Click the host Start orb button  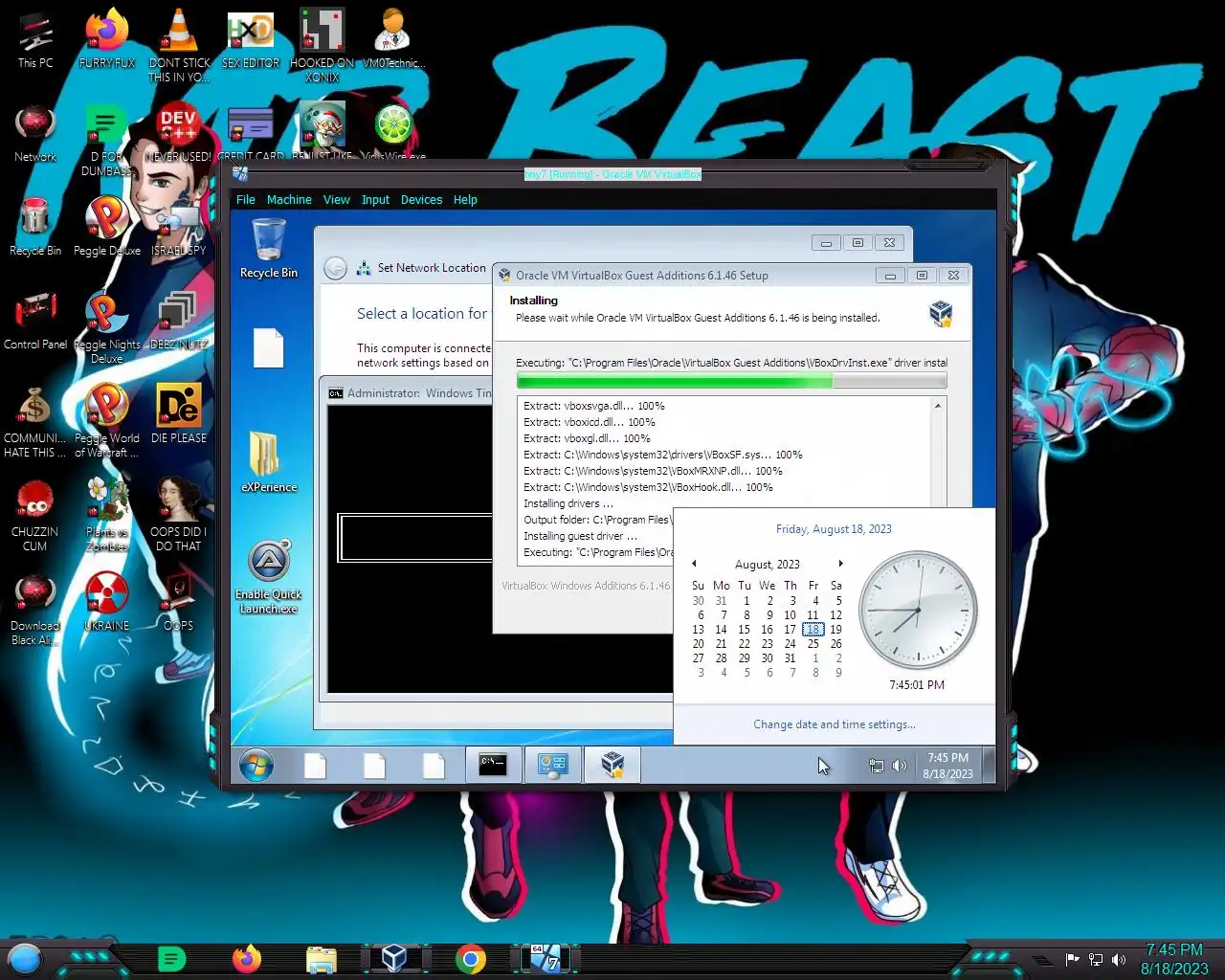25,959
